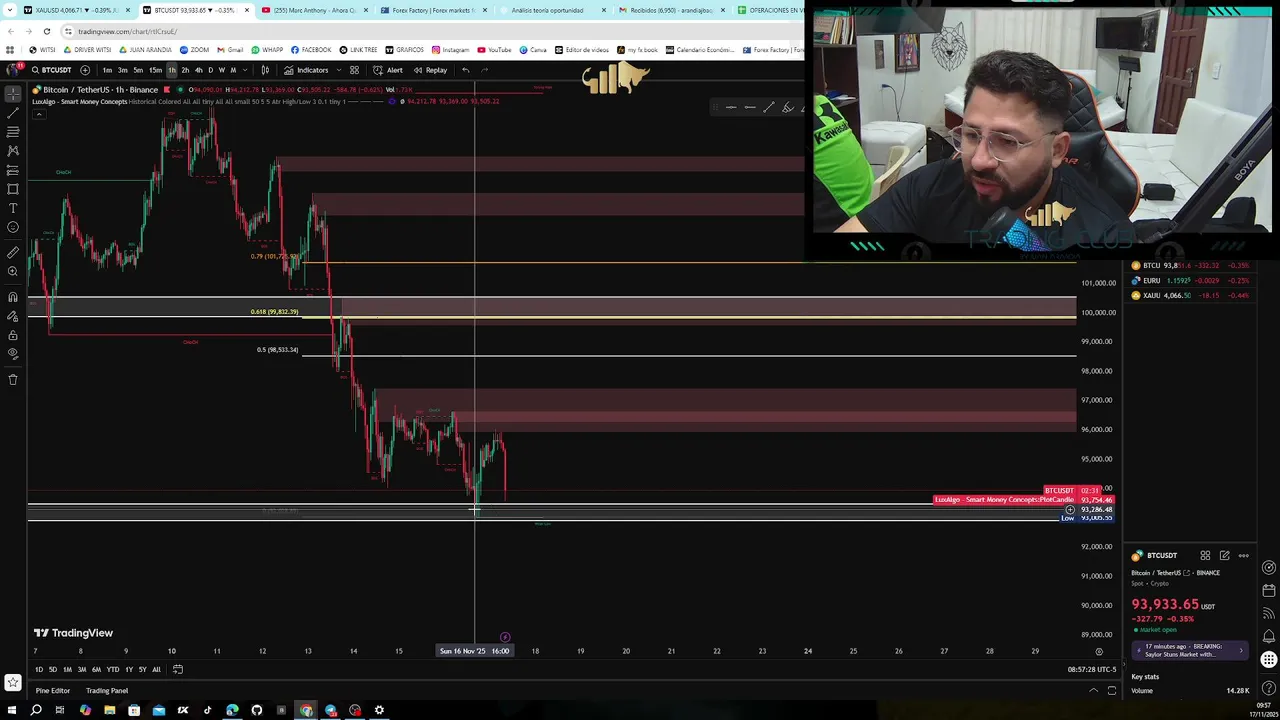Switch to the Marc Anthony YouTube tab
Image resolution: width=1280 pixels, height=720 pixels.
[314, 10]
